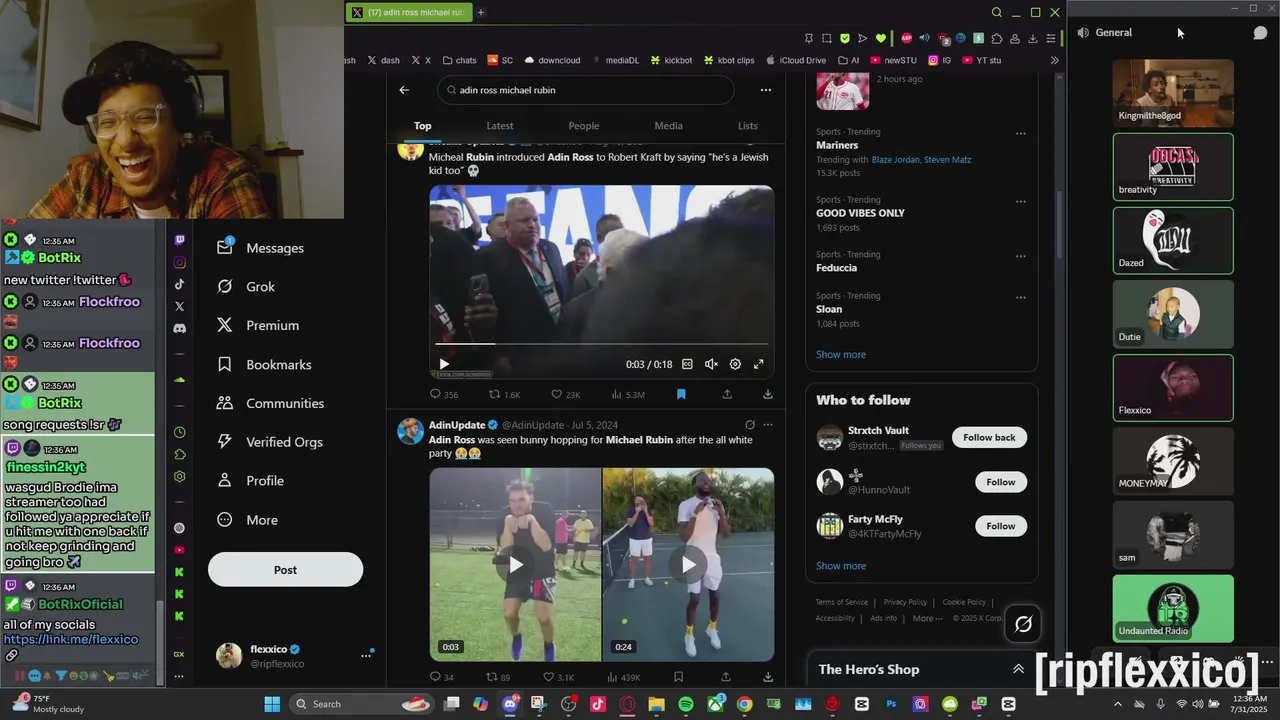1280x720 pixels.
Task: Follow Farty McFly
Action: [x=1000, y=526]
